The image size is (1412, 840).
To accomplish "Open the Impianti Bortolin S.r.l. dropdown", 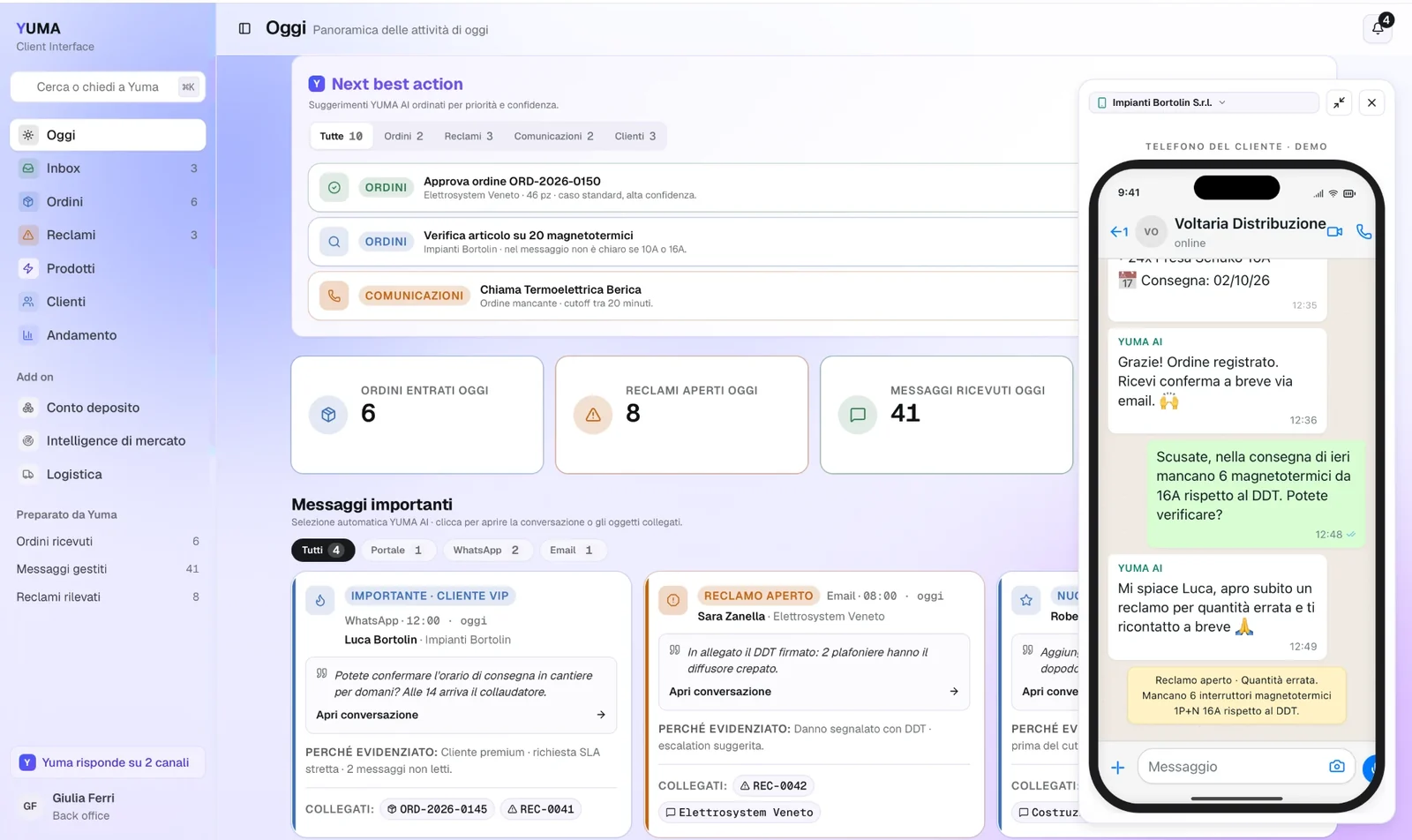I will tap(1204, 102).
